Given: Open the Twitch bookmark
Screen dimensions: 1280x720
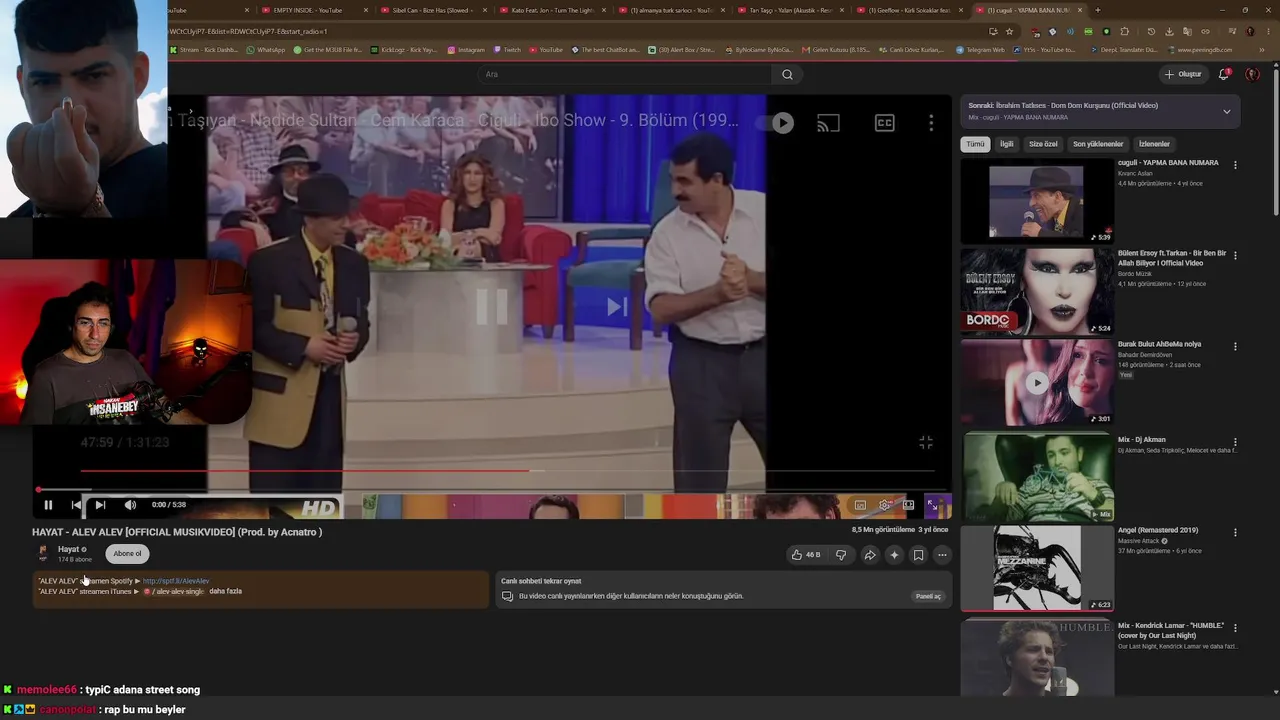Looking at the screenshot, I should click(x=507, y=50).
